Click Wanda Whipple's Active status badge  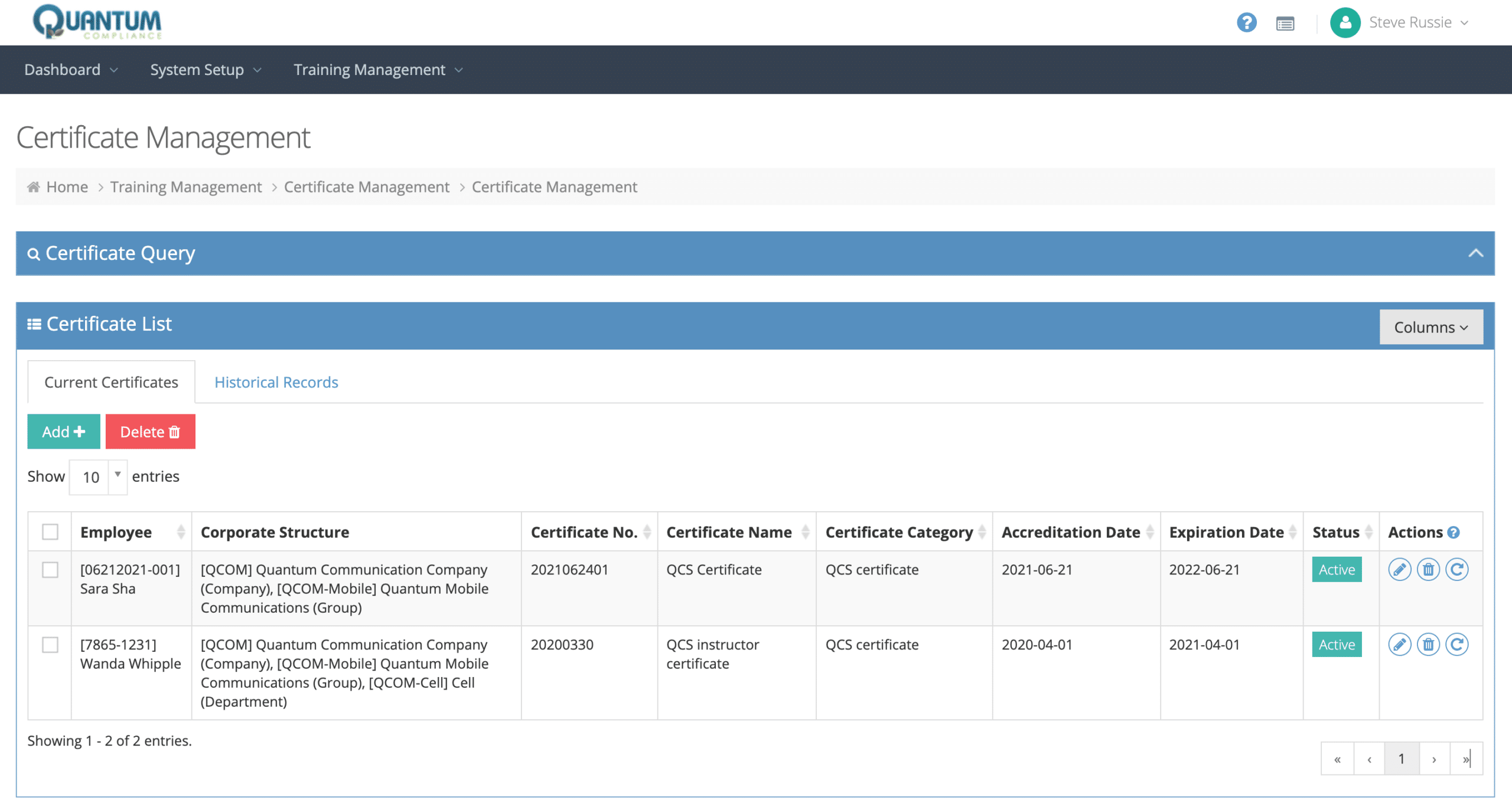pos(1337,645)
